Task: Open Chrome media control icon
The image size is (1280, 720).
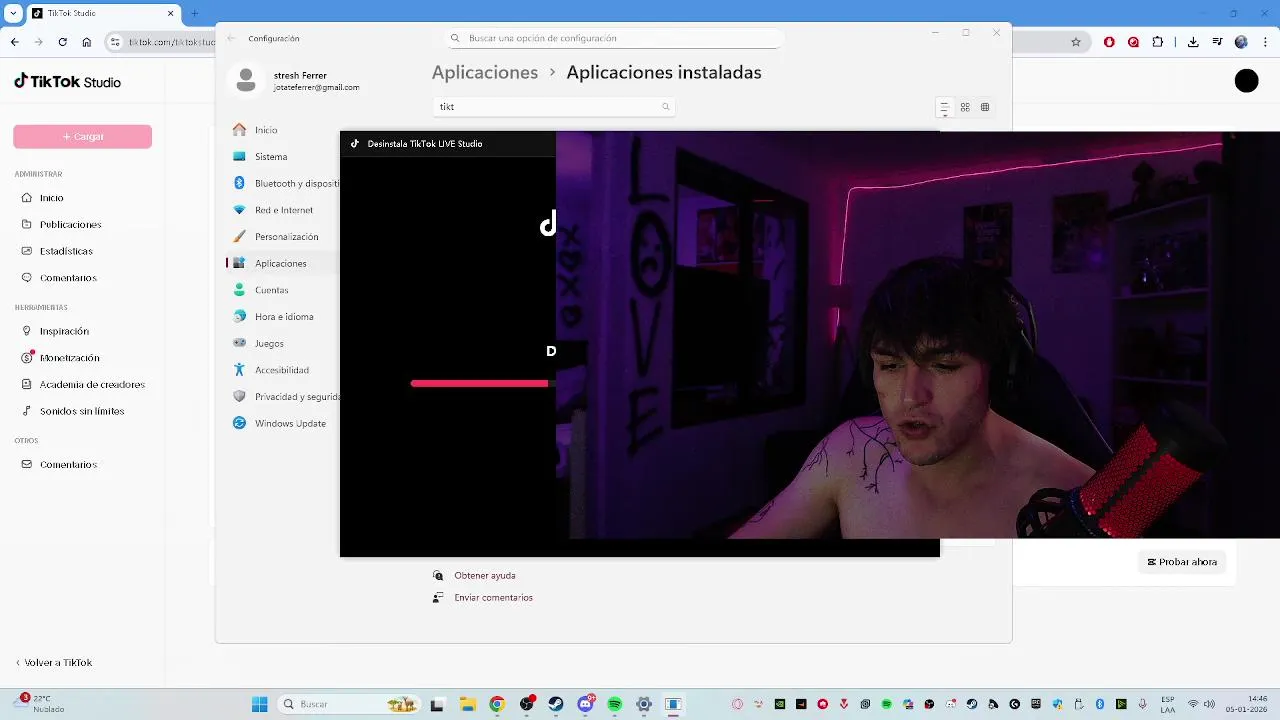Action: (1217, 42)
